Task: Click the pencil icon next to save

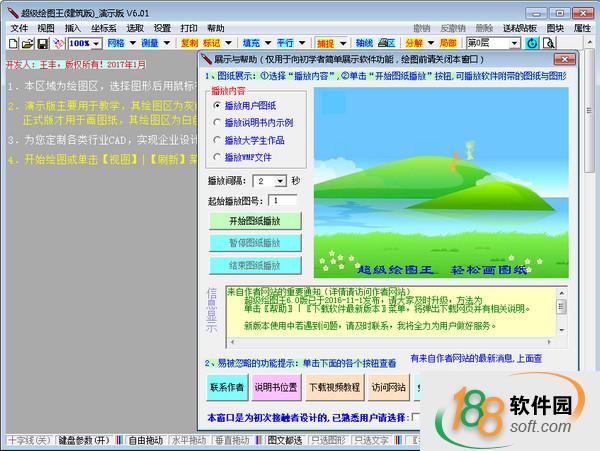Action: click(59, 43)
